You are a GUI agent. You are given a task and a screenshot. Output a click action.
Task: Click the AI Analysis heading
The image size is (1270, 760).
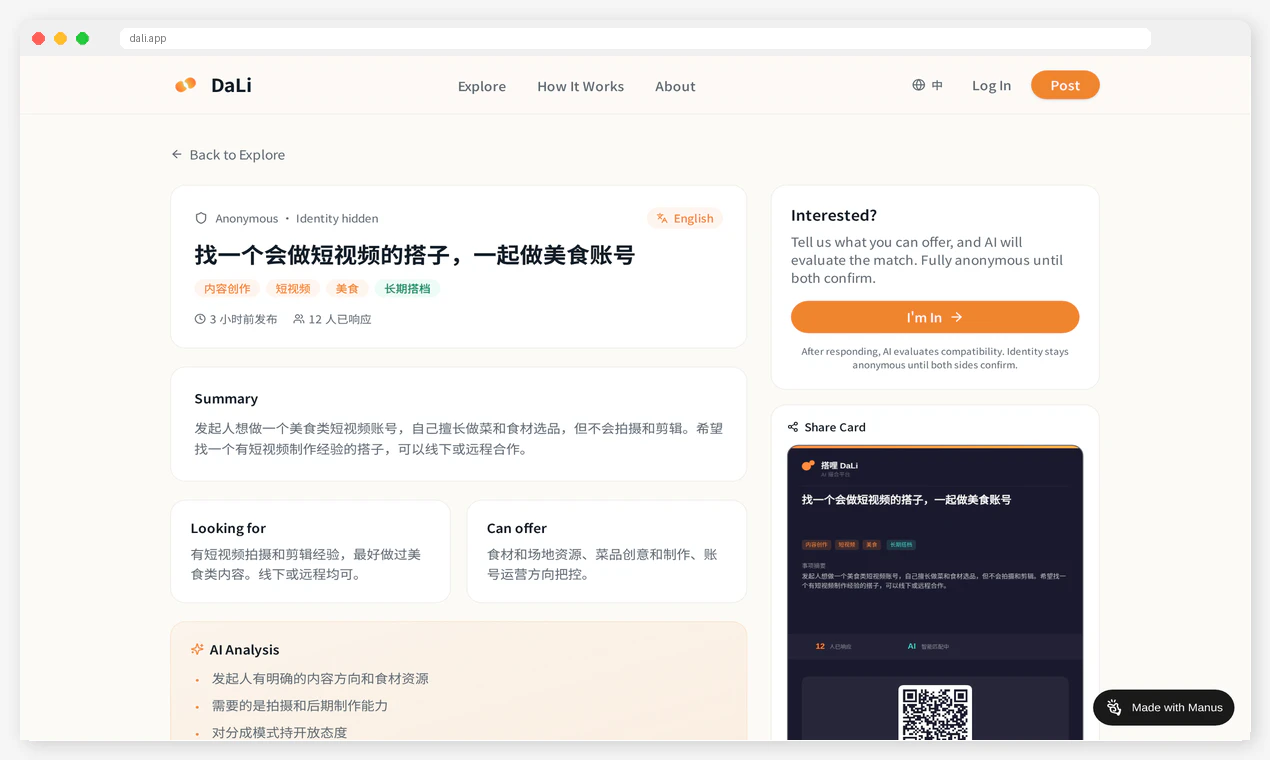[x=244, y=650]
